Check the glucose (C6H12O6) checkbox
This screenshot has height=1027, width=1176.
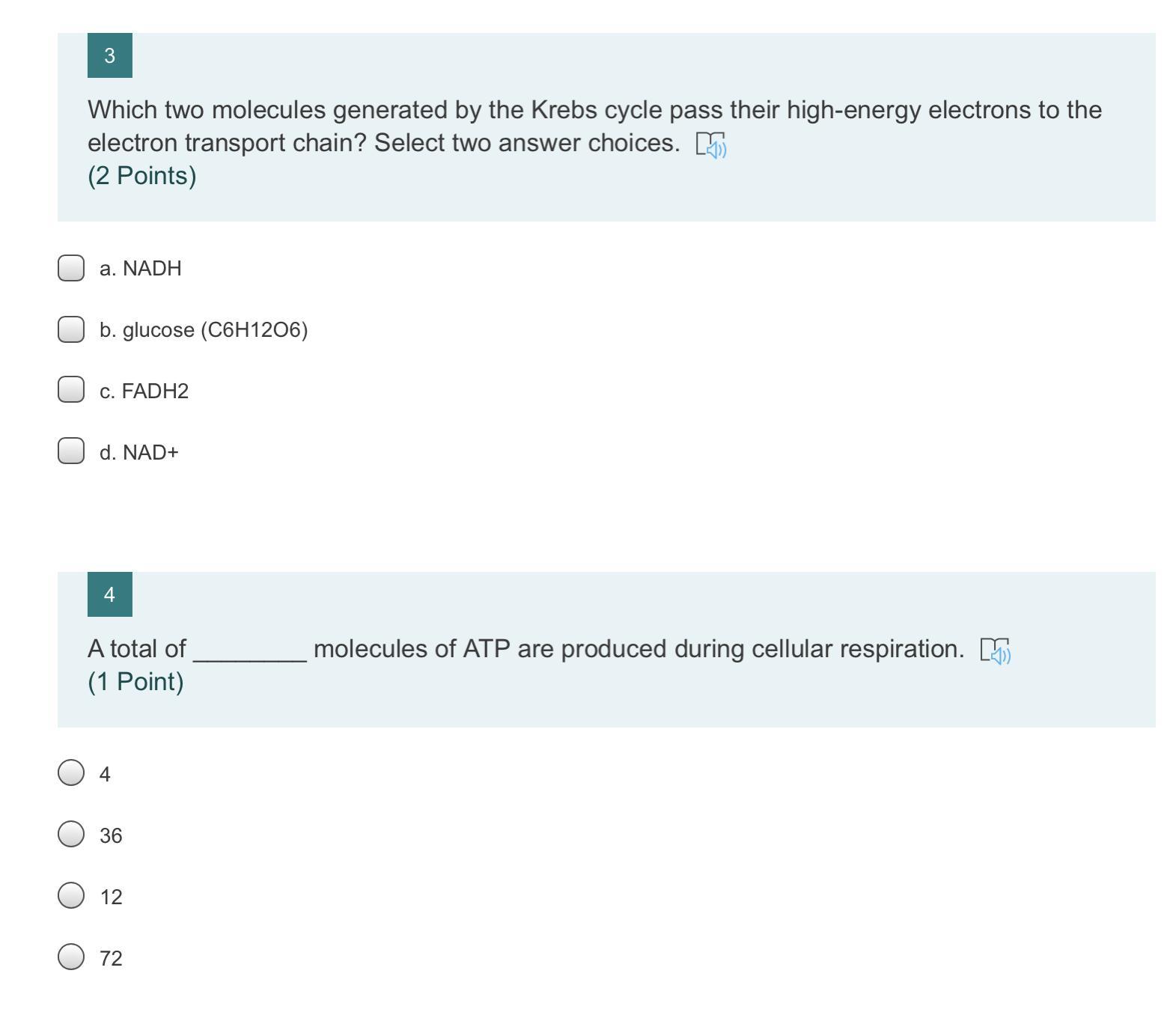[x=71, y=329]
